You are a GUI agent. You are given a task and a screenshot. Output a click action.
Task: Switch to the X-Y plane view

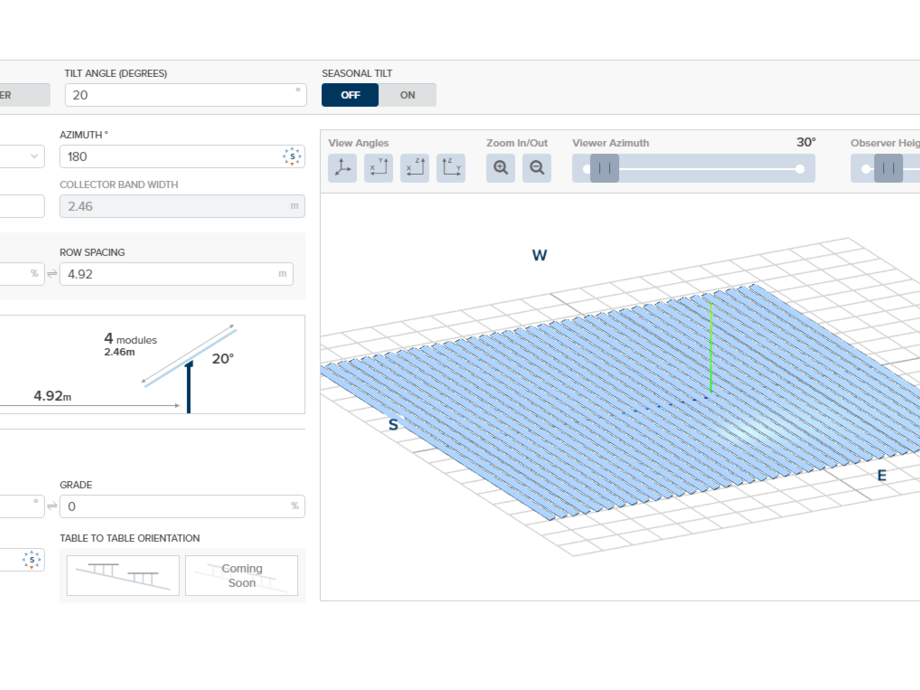point(379,168)
